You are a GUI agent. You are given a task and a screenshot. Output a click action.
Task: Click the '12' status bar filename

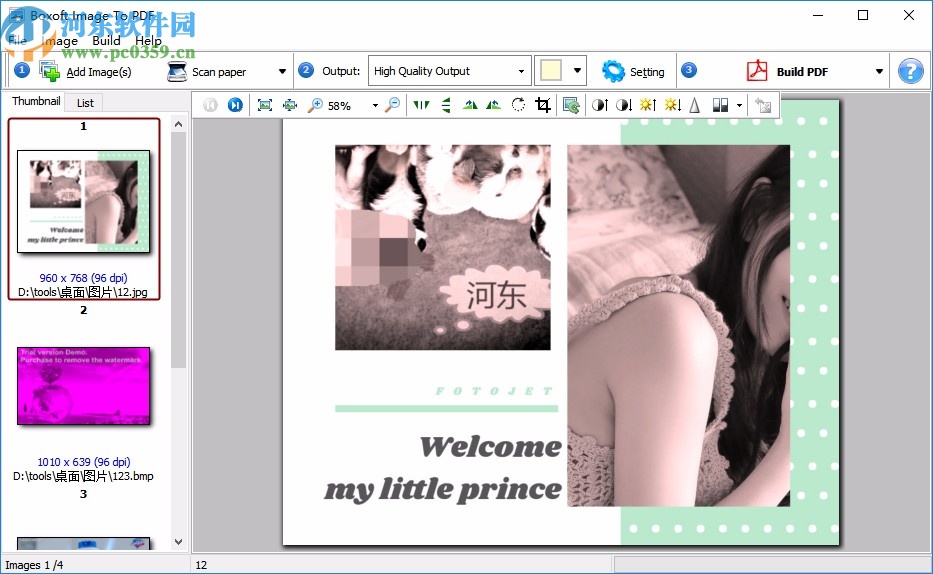point(201,565)
